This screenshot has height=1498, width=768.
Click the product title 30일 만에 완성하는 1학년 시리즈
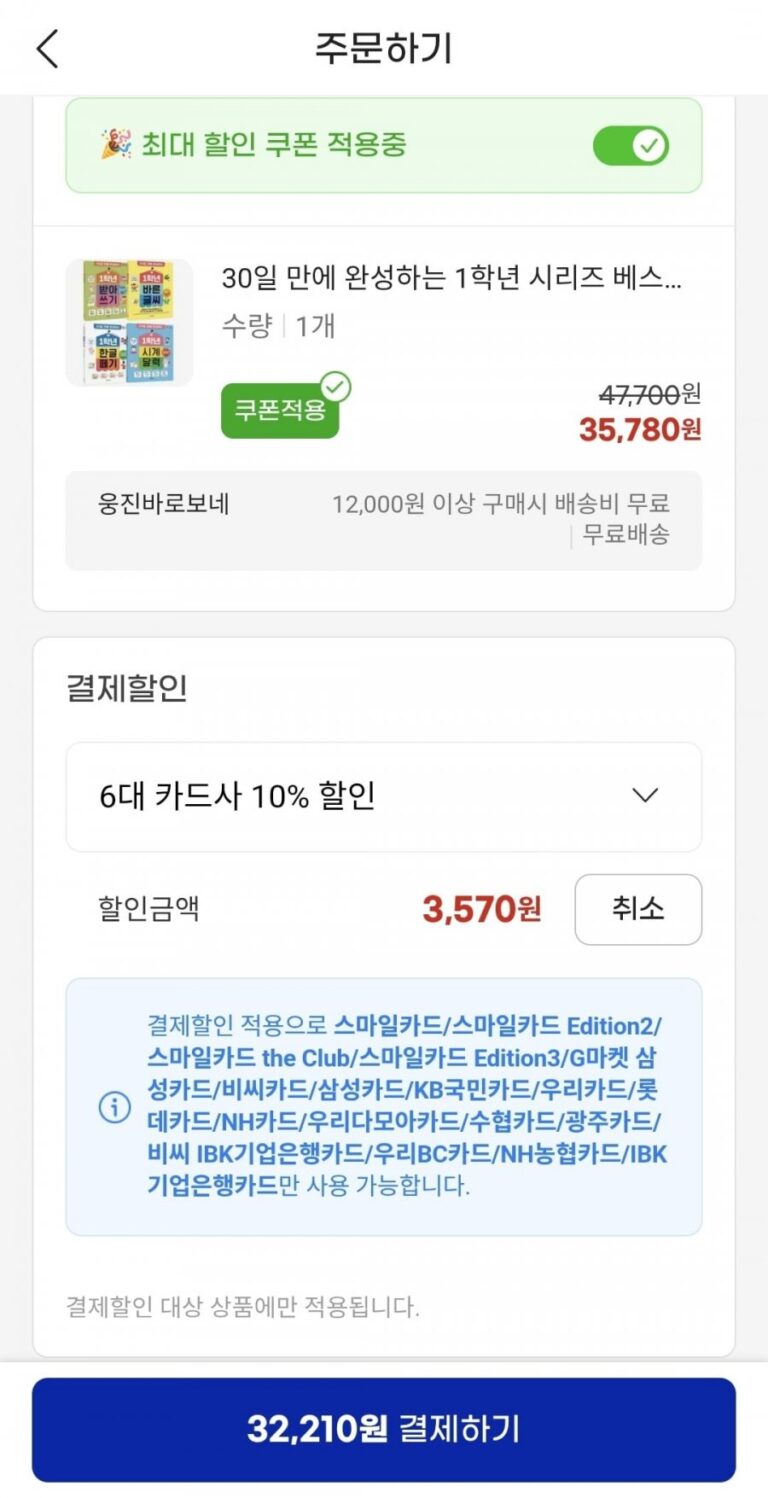coord(452,278)
